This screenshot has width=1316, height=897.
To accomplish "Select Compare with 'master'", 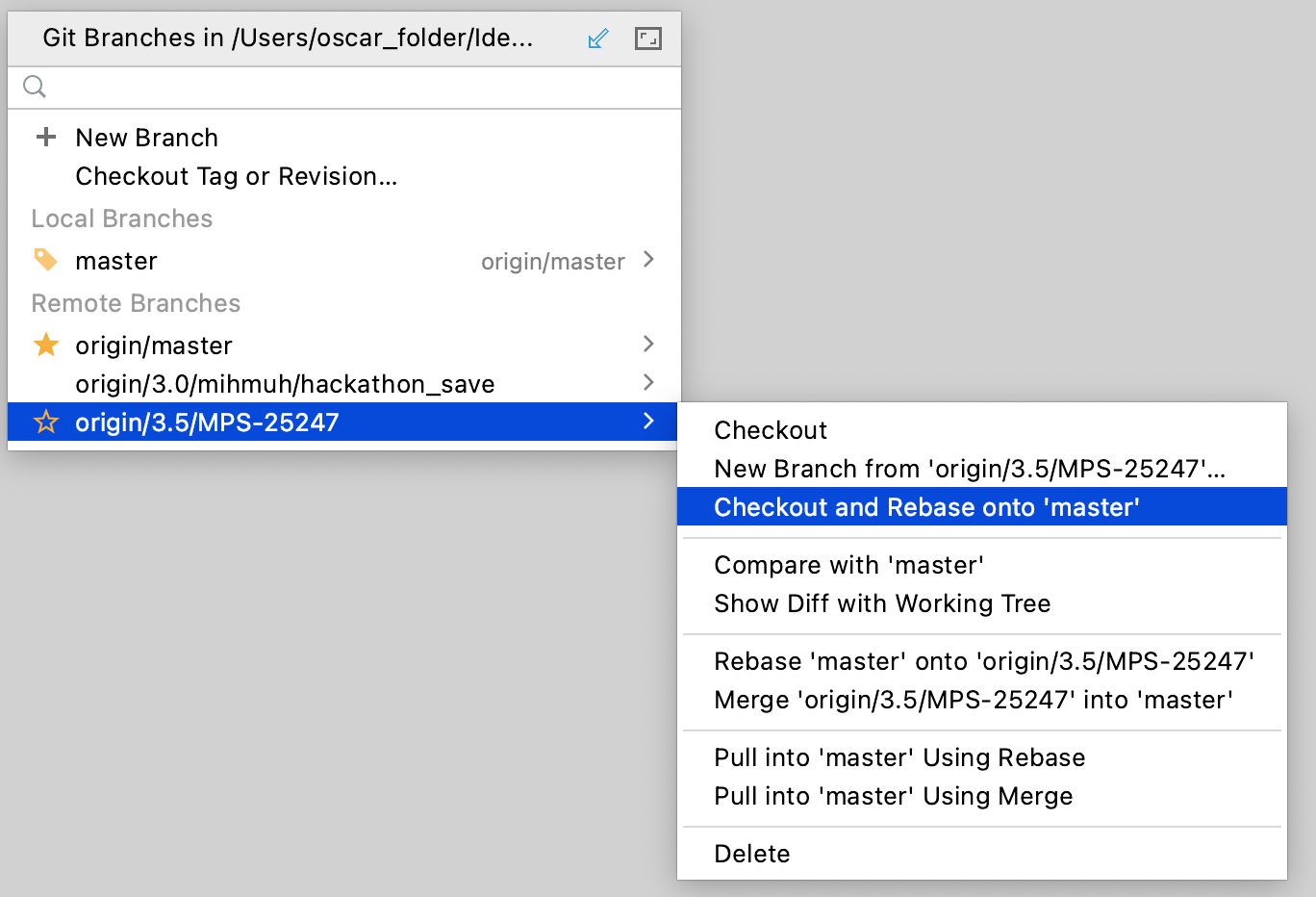I will [848, 565].
